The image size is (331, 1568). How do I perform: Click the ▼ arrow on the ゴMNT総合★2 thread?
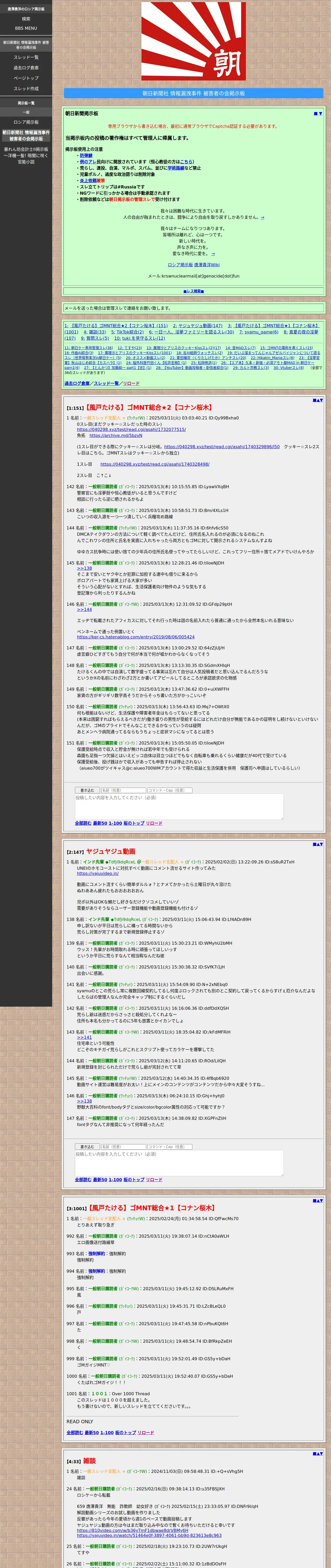click(x=321, y=400)
